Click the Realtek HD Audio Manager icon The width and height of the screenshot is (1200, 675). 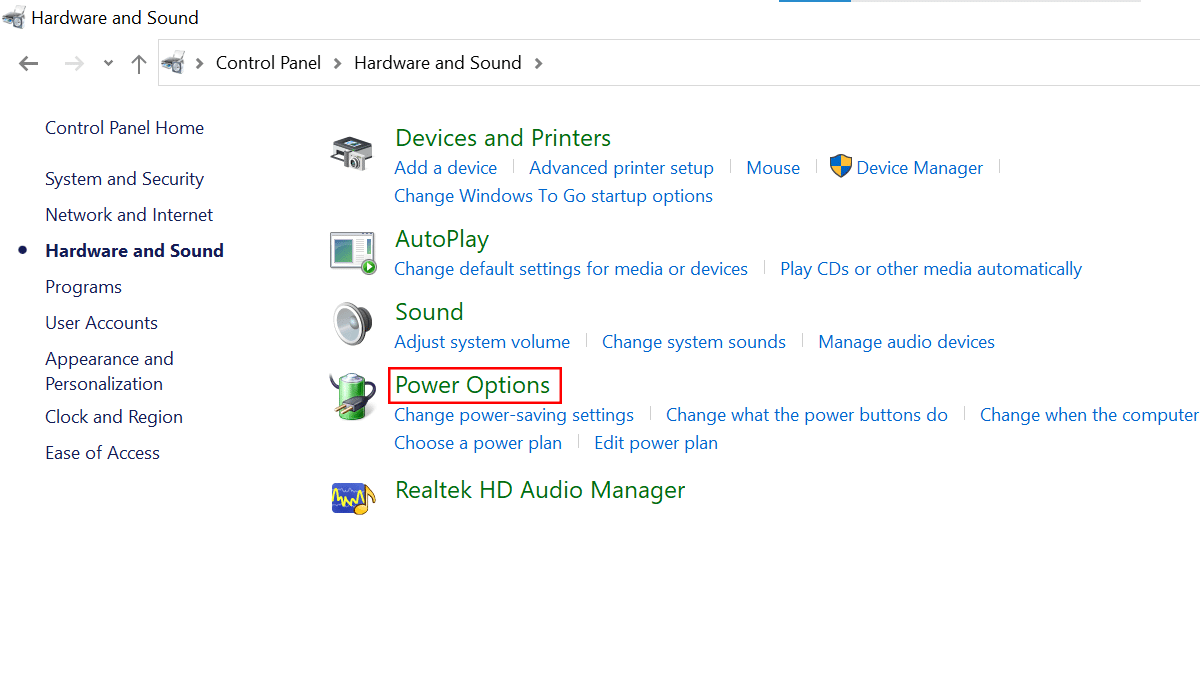click(353, 495)
